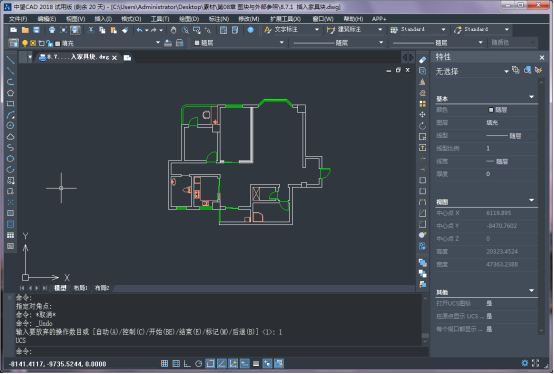Switch to the 布局1 layout tab
Viewport: 554px width, 374px height.
click(x=80, y=288)
